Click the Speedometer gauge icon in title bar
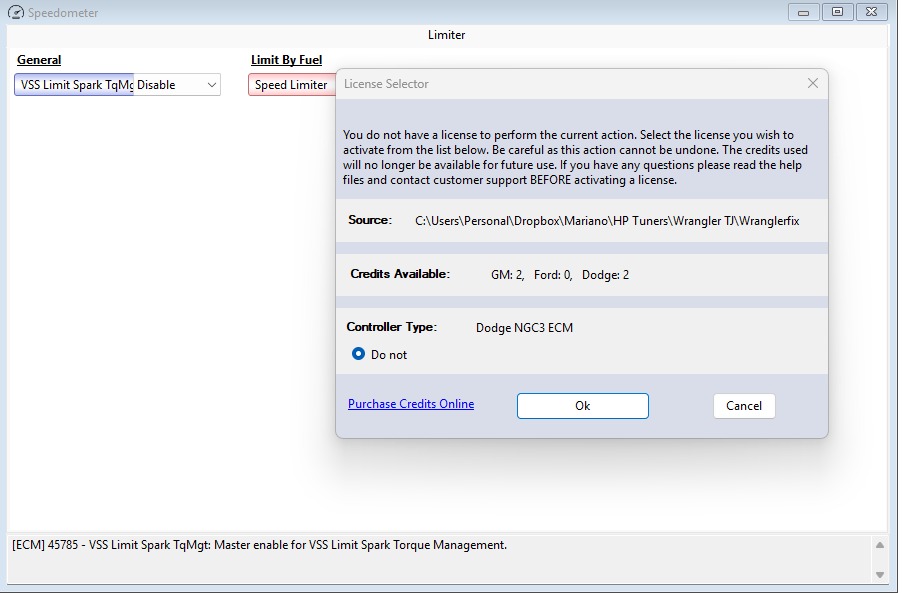 pyautogui.click(x=15, y=13)
